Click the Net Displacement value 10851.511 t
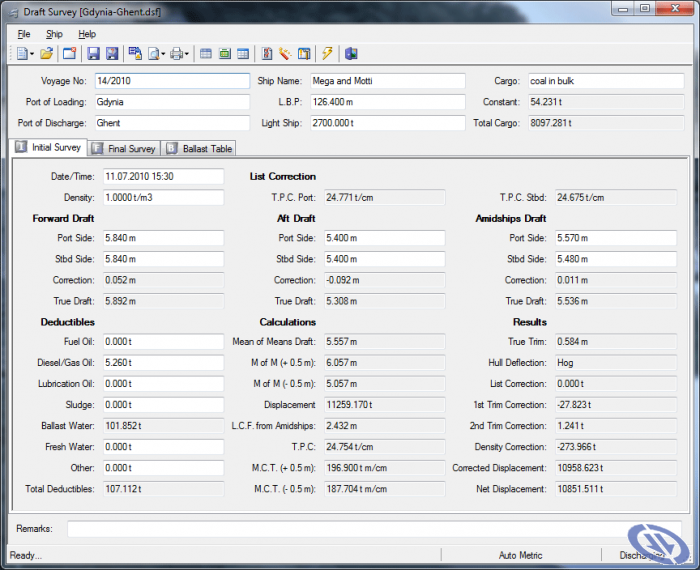 [616, 489]
